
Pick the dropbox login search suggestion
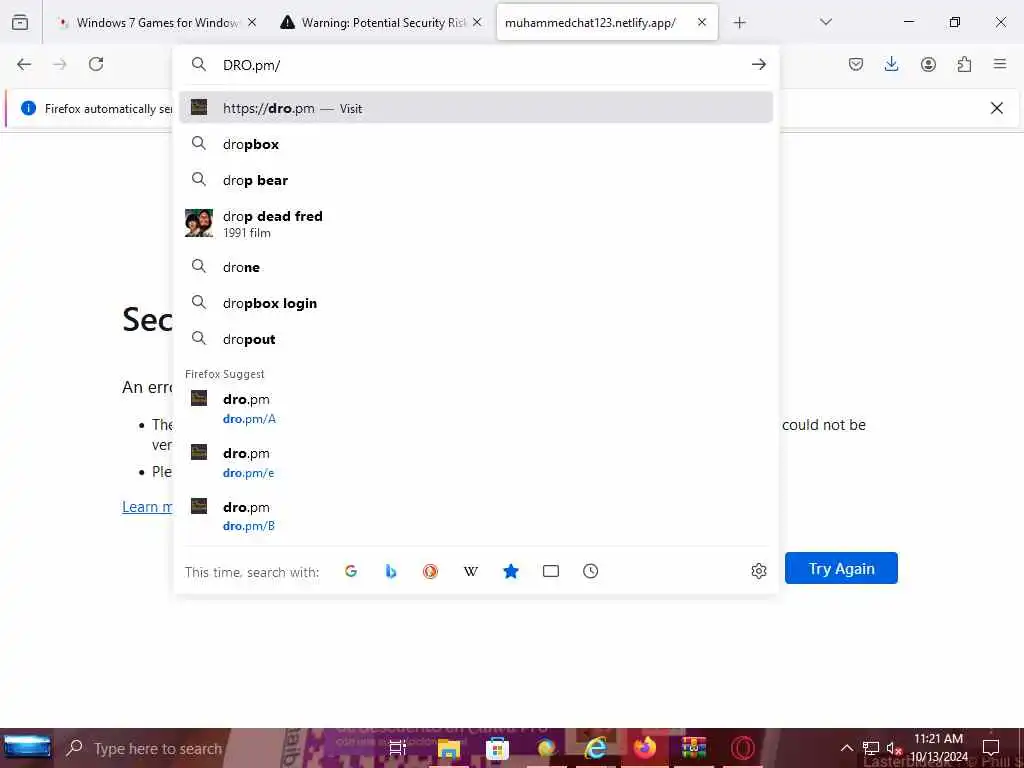(x=475, y=303)
